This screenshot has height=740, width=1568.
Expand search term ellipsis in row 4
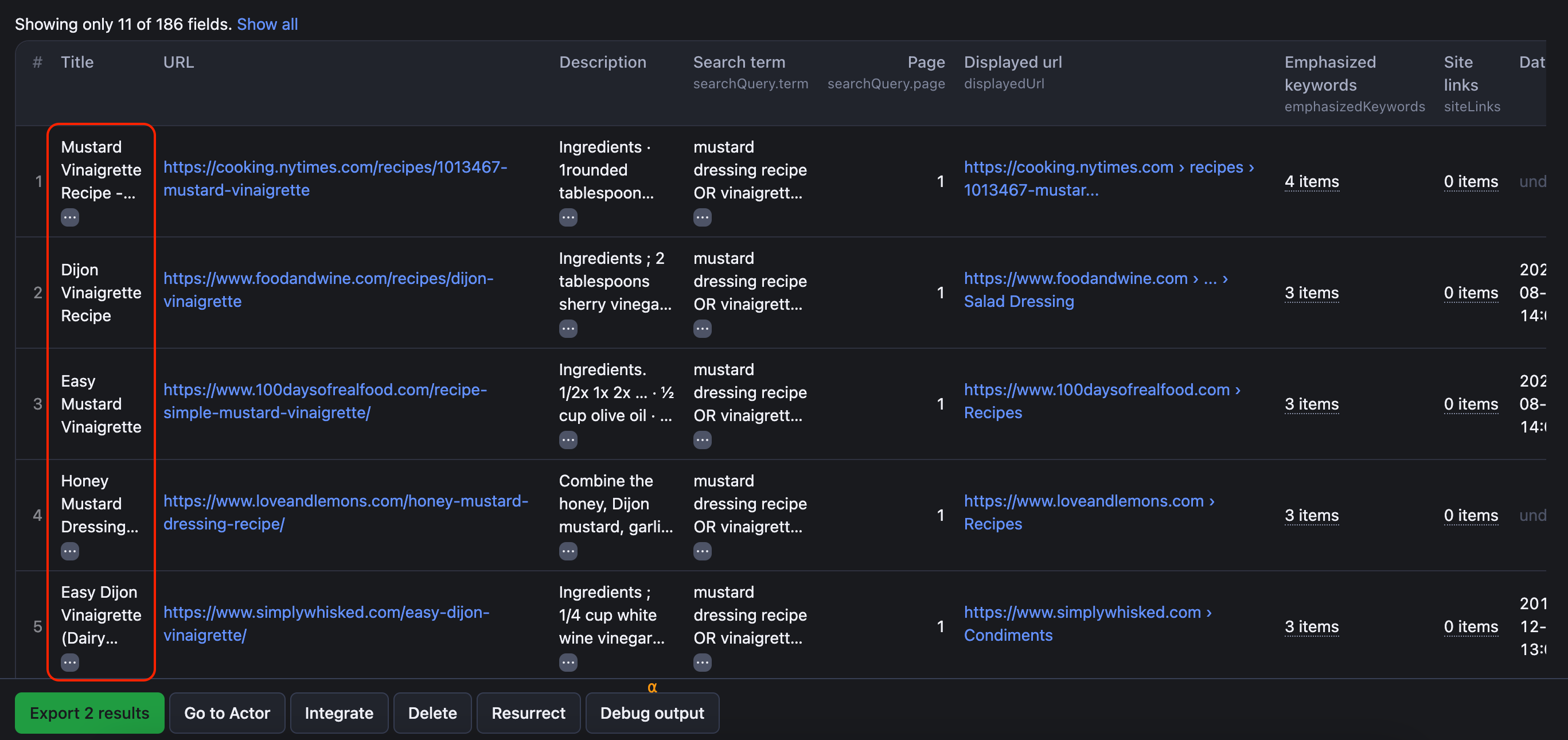[x=702, y=551]
